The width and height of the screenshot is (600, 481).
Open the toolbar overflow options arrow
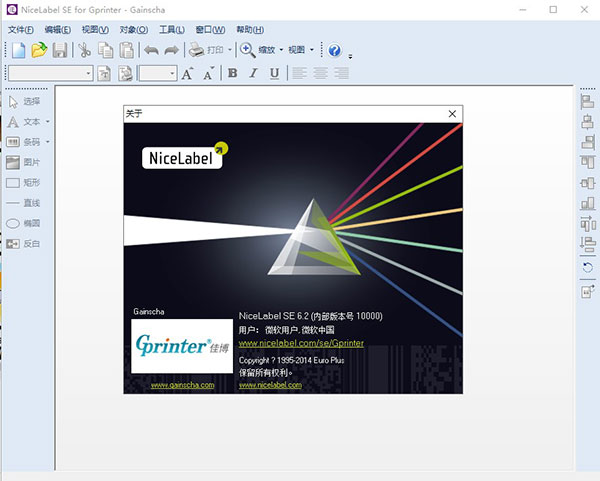coord(350,57)
